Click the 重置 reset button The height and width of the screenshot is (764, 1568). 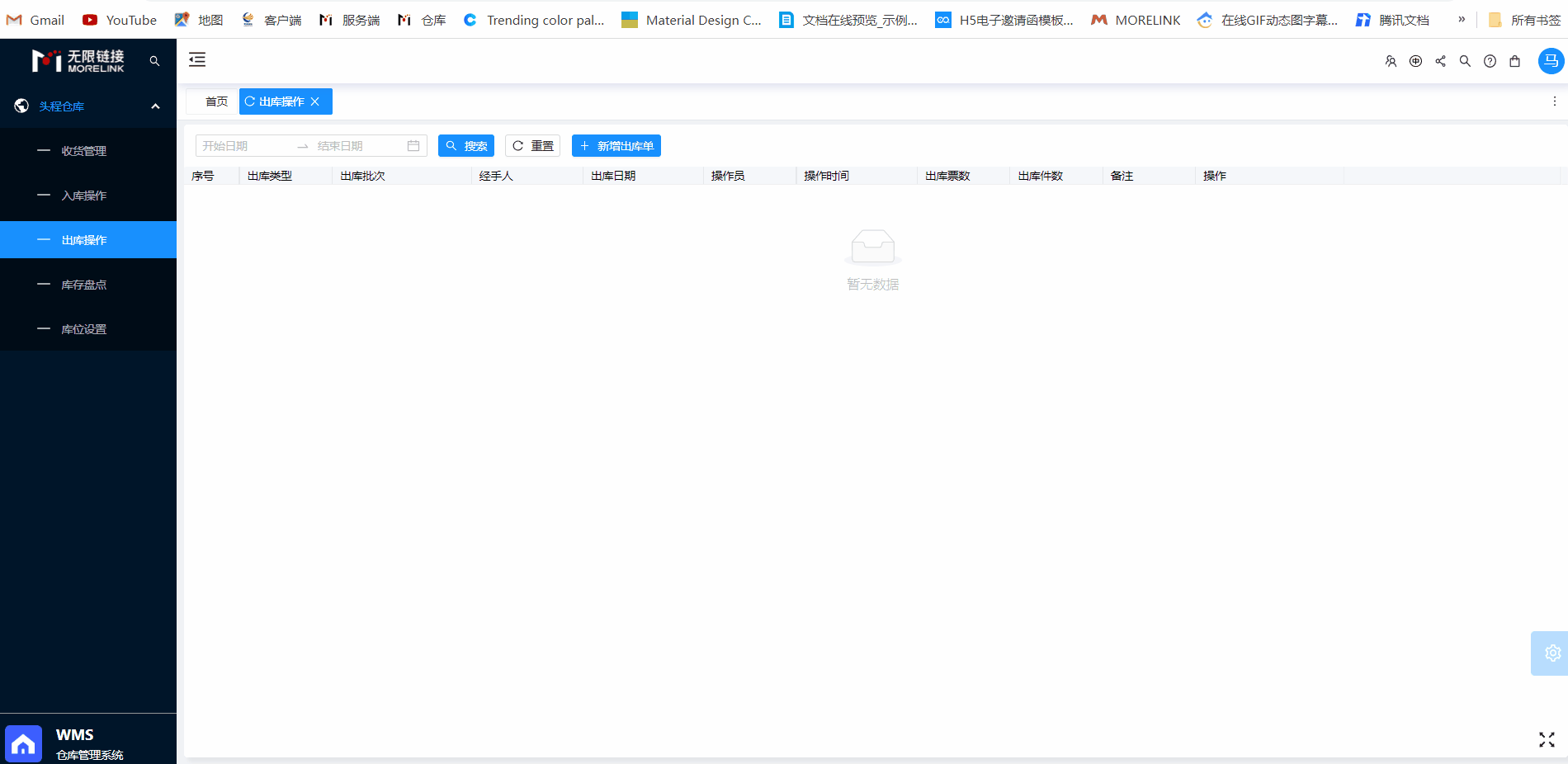(x=533, y=146)
